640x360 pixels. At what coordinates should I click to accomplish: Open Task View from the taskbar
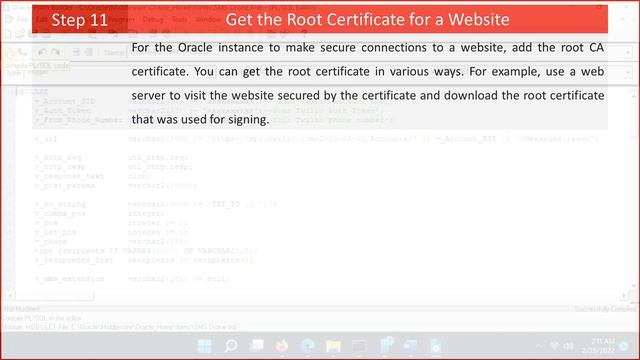(256, 346)
